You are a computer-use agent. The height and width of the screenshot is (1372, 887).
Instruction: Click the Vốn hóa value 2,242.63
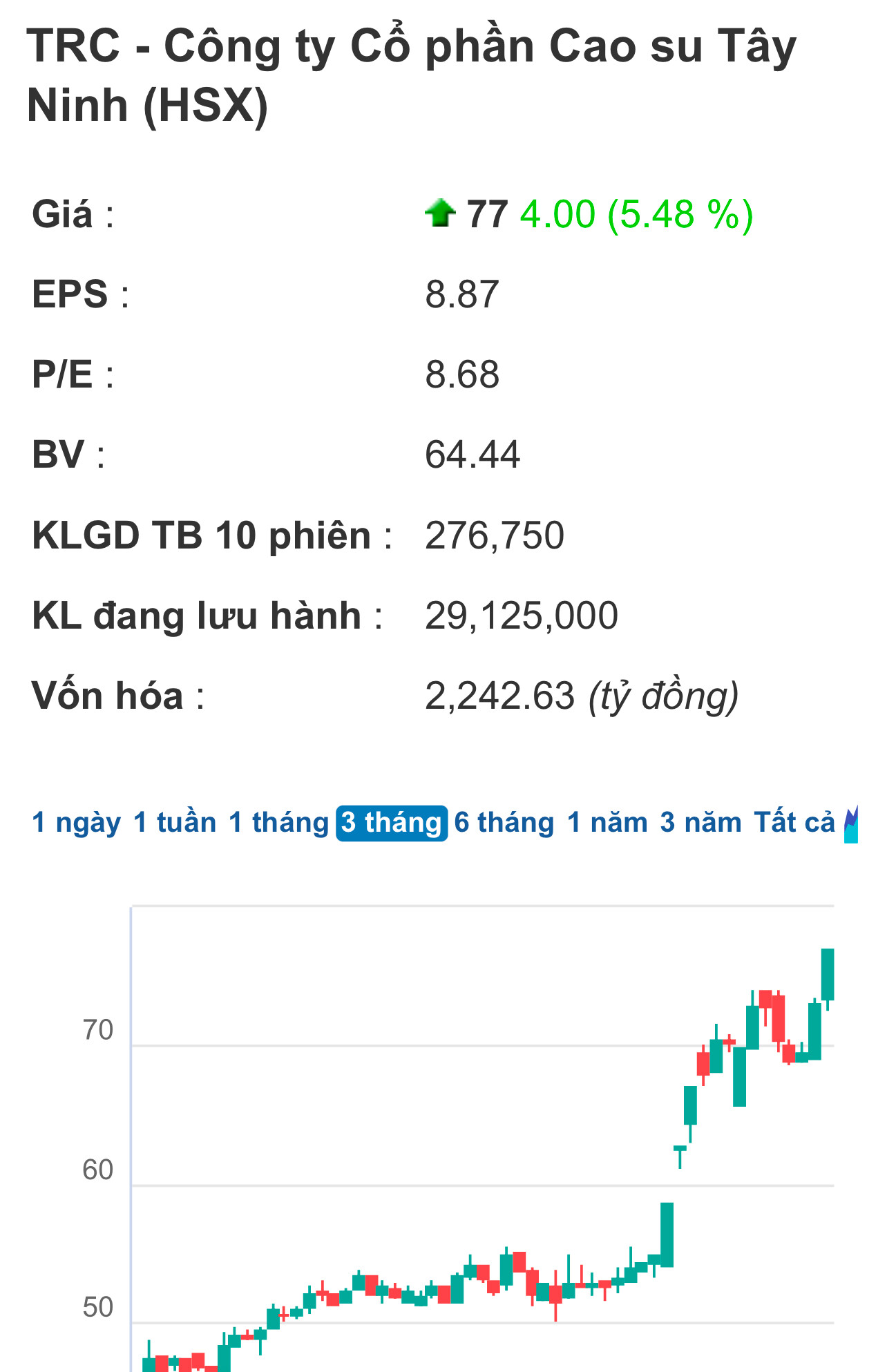click(x=499, y=696)
